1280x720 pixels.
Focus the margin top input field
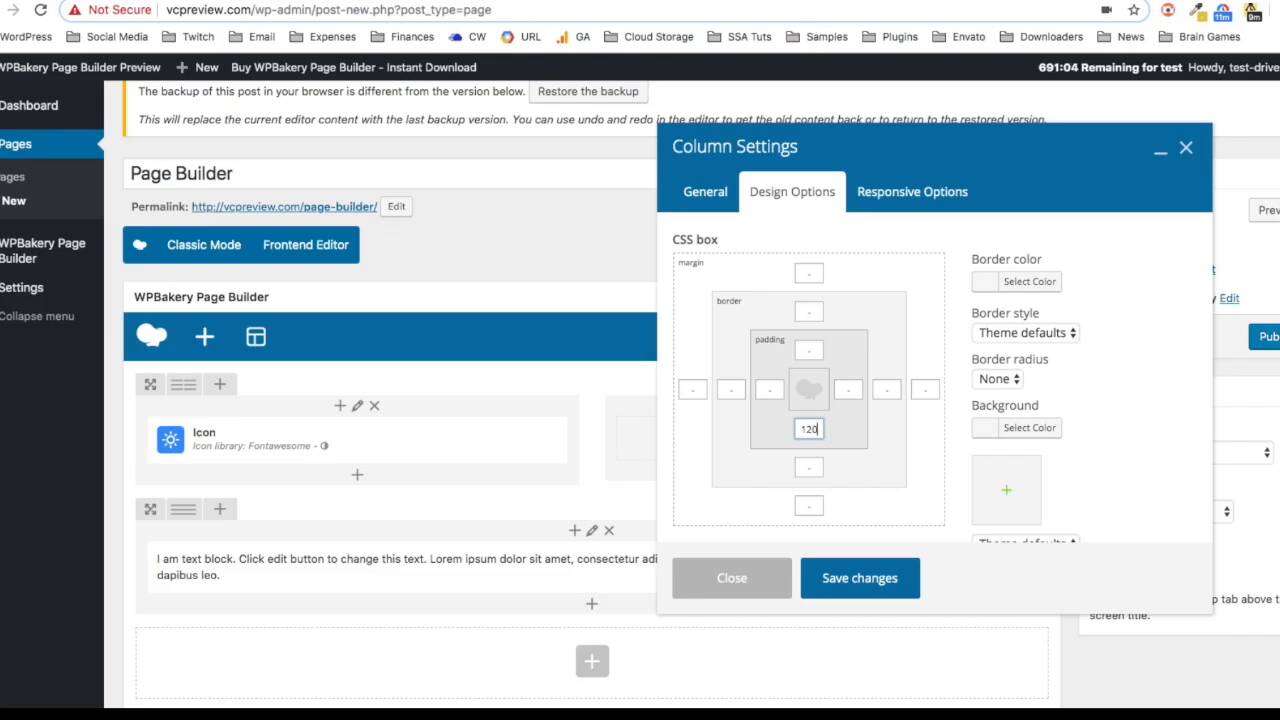[x=809, y=273]
